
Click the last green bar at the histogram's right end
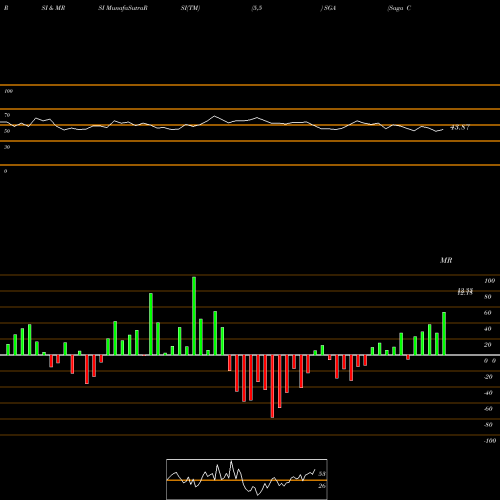pyautogui.click(x=444, y=334)
